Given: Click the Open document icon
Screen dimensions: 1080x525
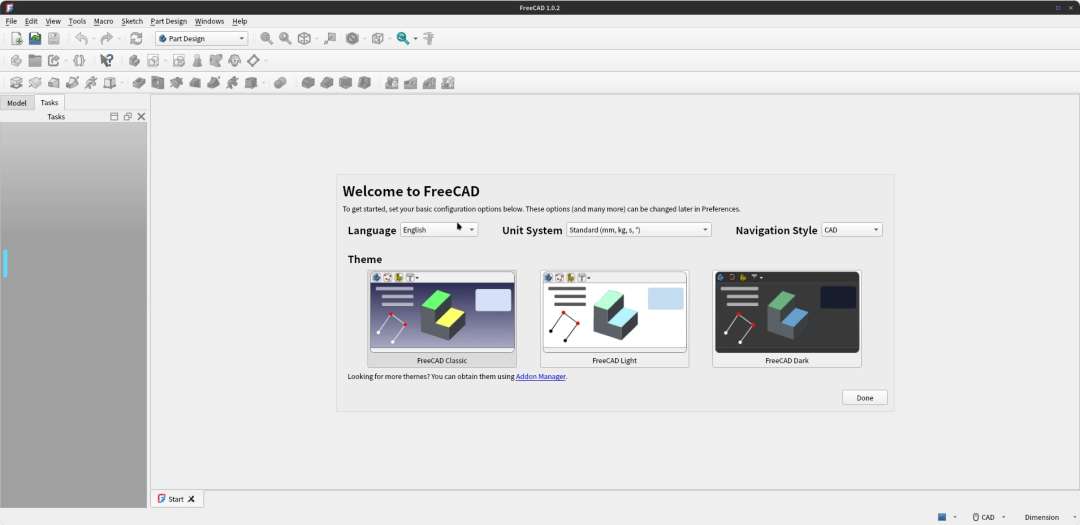Looking at the screenshot, I should [x=35, y=39].
